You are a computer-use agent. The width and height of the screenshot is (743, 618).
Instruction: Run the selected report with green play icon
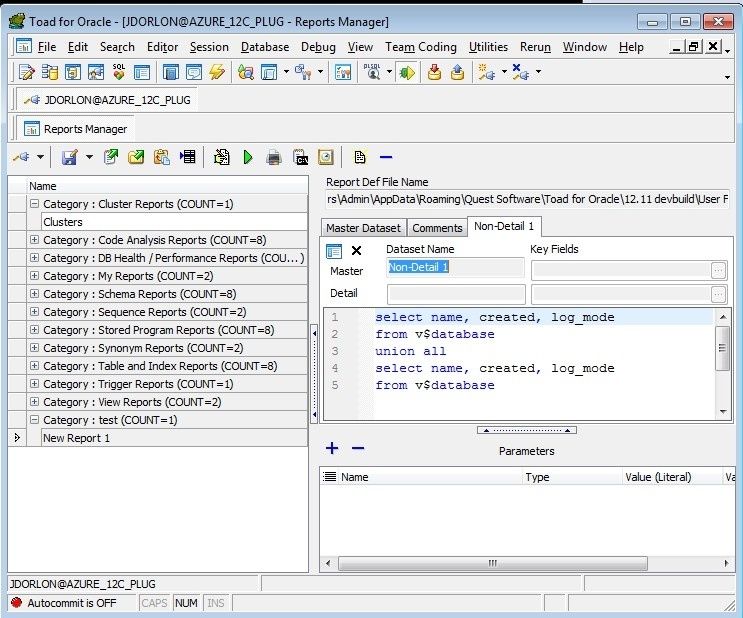point(248,157)
